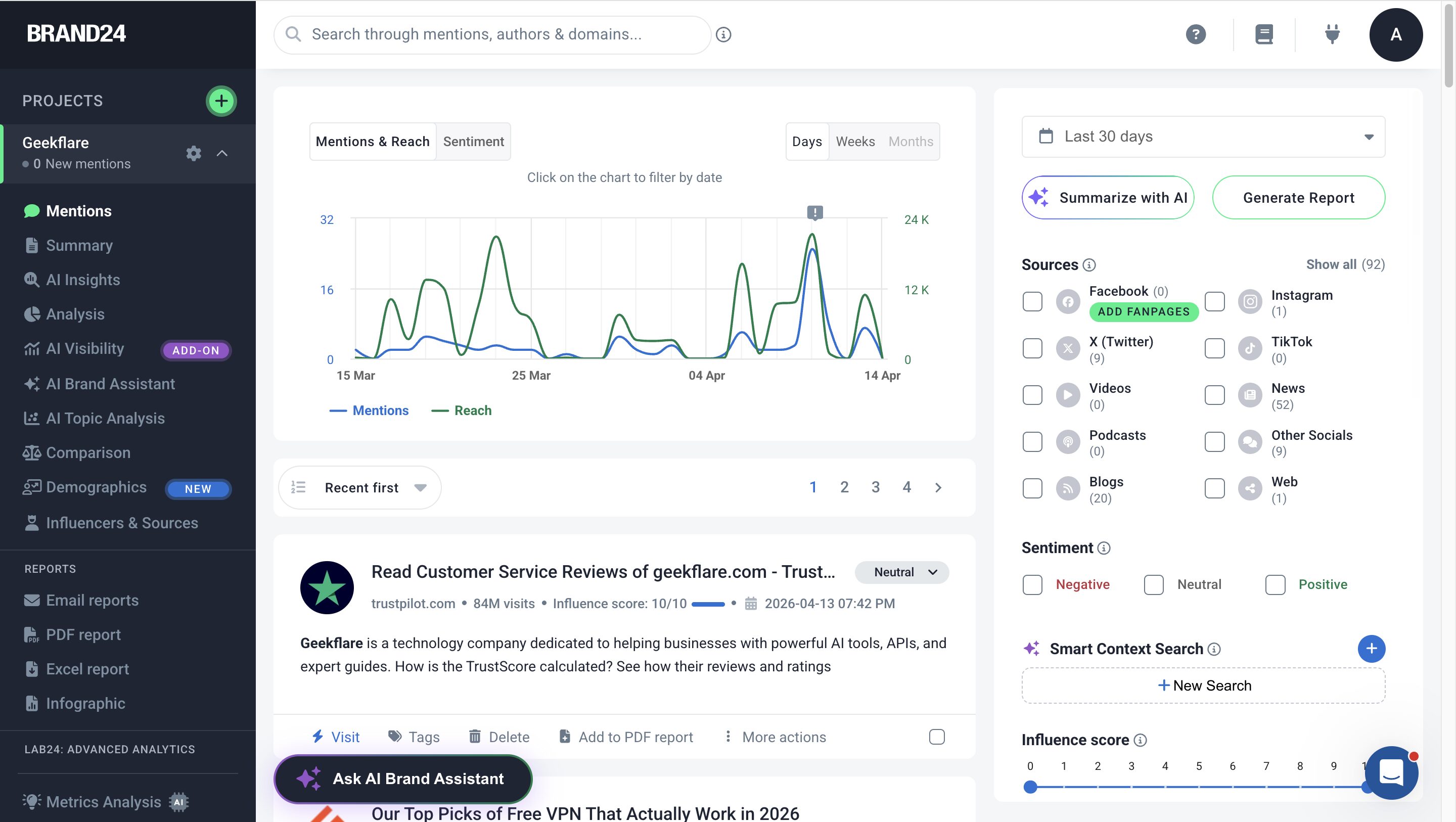Tick the Negative sentiment checkbox
Image resolution: width=1456 pixels, height=822 pixels.
(x=1032, y=584)
